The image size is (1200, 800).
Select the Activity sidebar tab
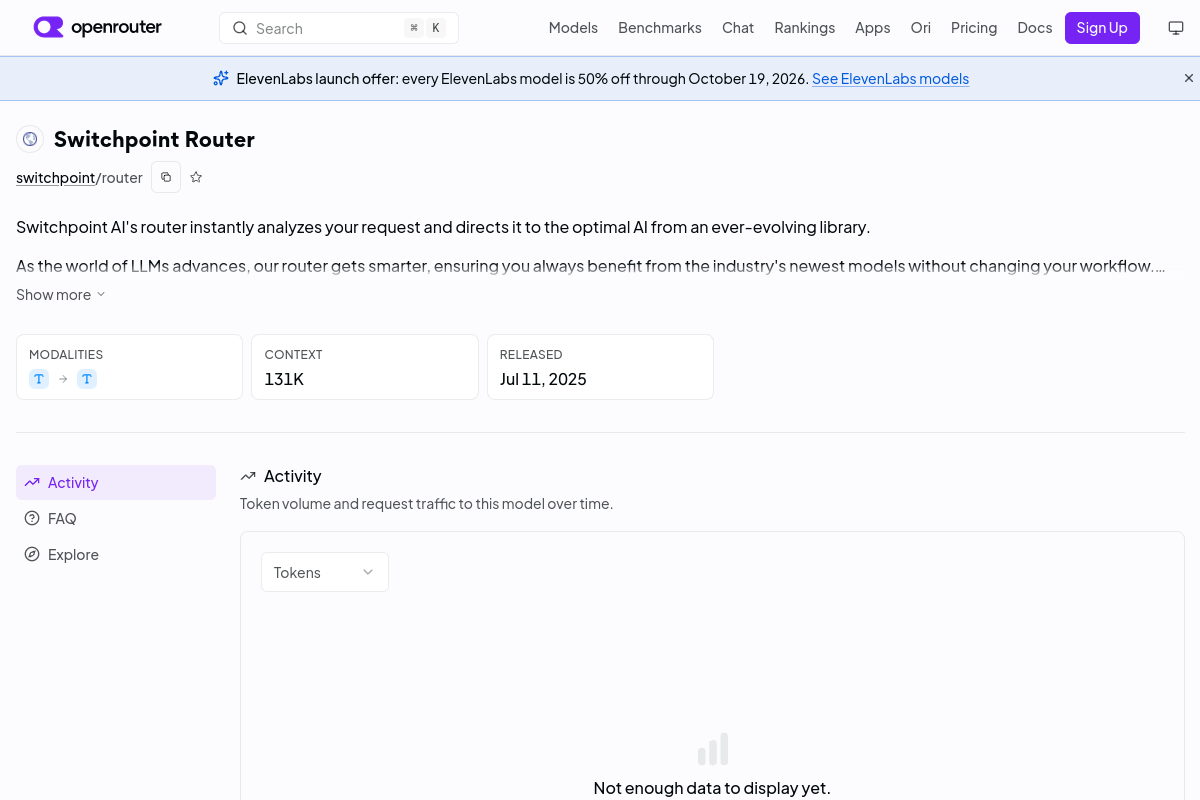116,482
